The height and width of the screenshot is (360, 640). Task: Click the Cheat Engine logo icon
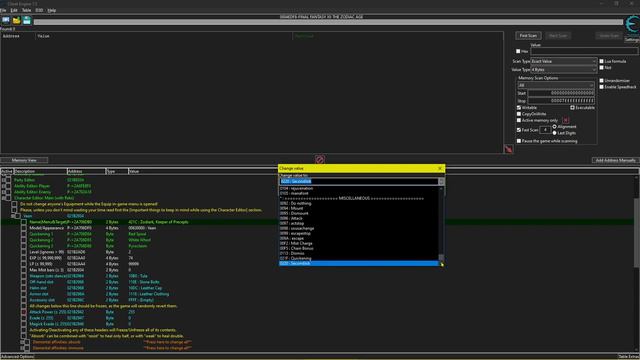633,24
